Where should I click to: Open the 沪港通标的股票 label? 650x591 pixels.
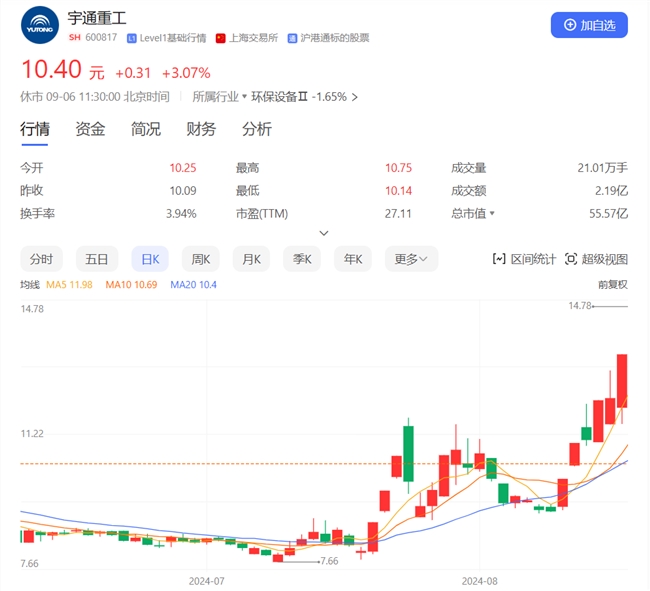[x=335, y=38]
